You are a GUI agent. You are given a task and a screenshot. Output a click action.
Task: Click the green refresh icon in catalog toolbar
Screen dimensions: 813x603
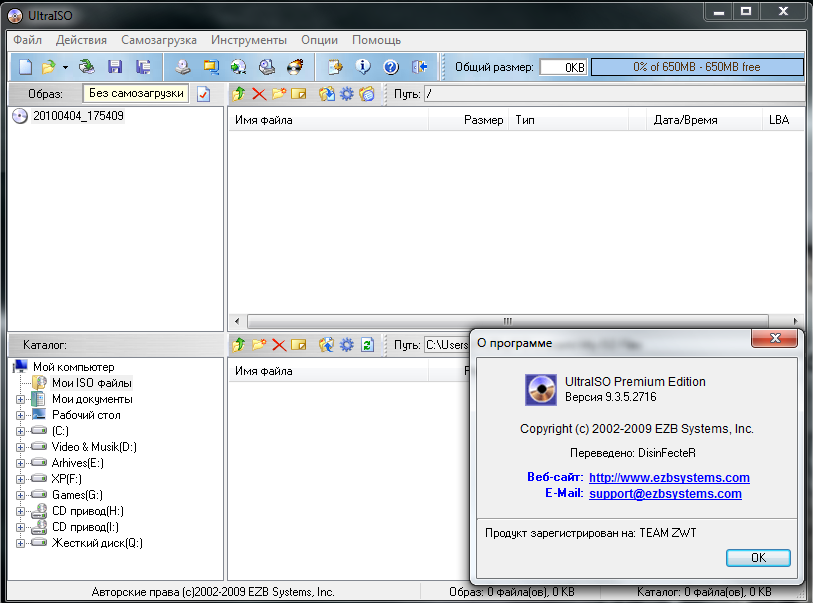point(367,345)
